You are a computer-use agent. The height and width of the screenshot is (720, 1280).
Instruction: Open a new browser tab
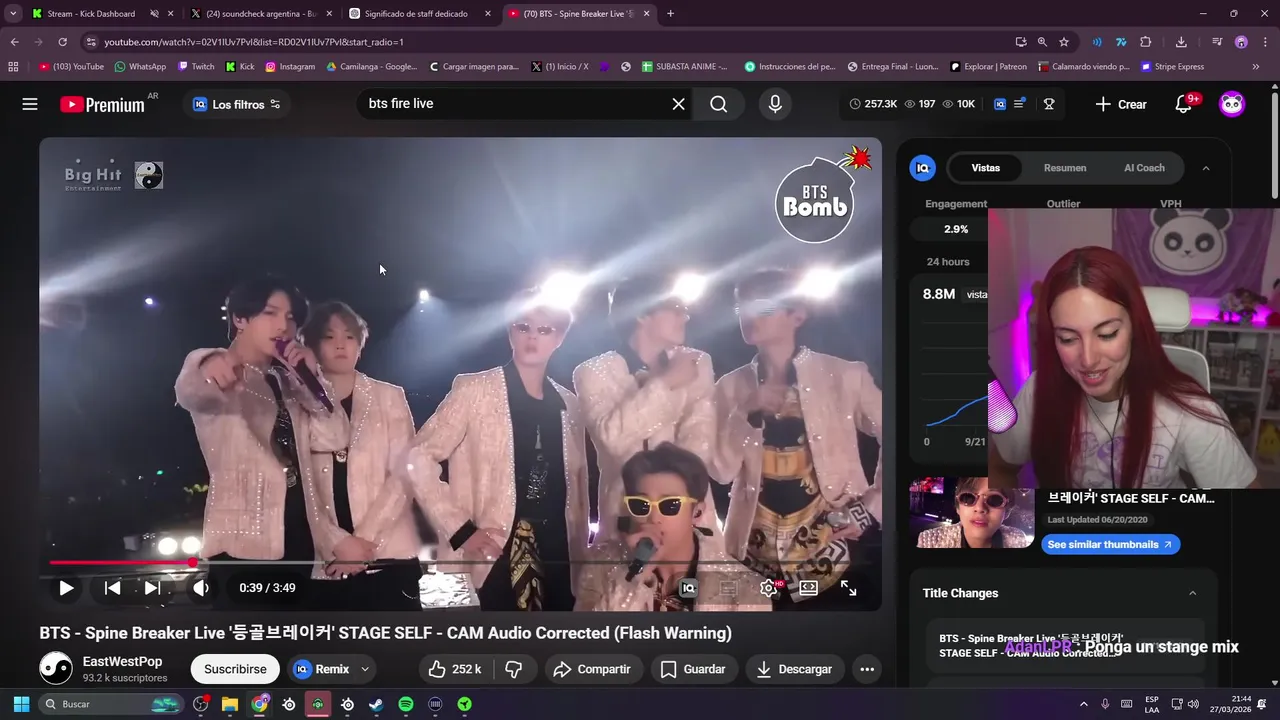670,14
